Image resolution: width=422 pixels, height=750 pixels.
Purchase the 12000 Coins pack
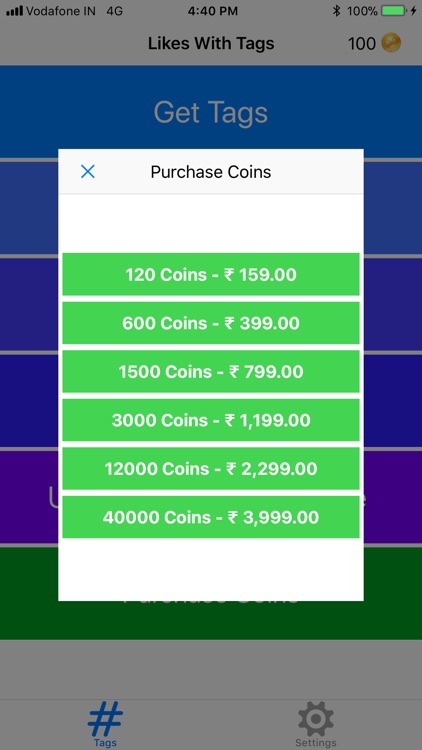pyautogui.click(x=211, y=468)
